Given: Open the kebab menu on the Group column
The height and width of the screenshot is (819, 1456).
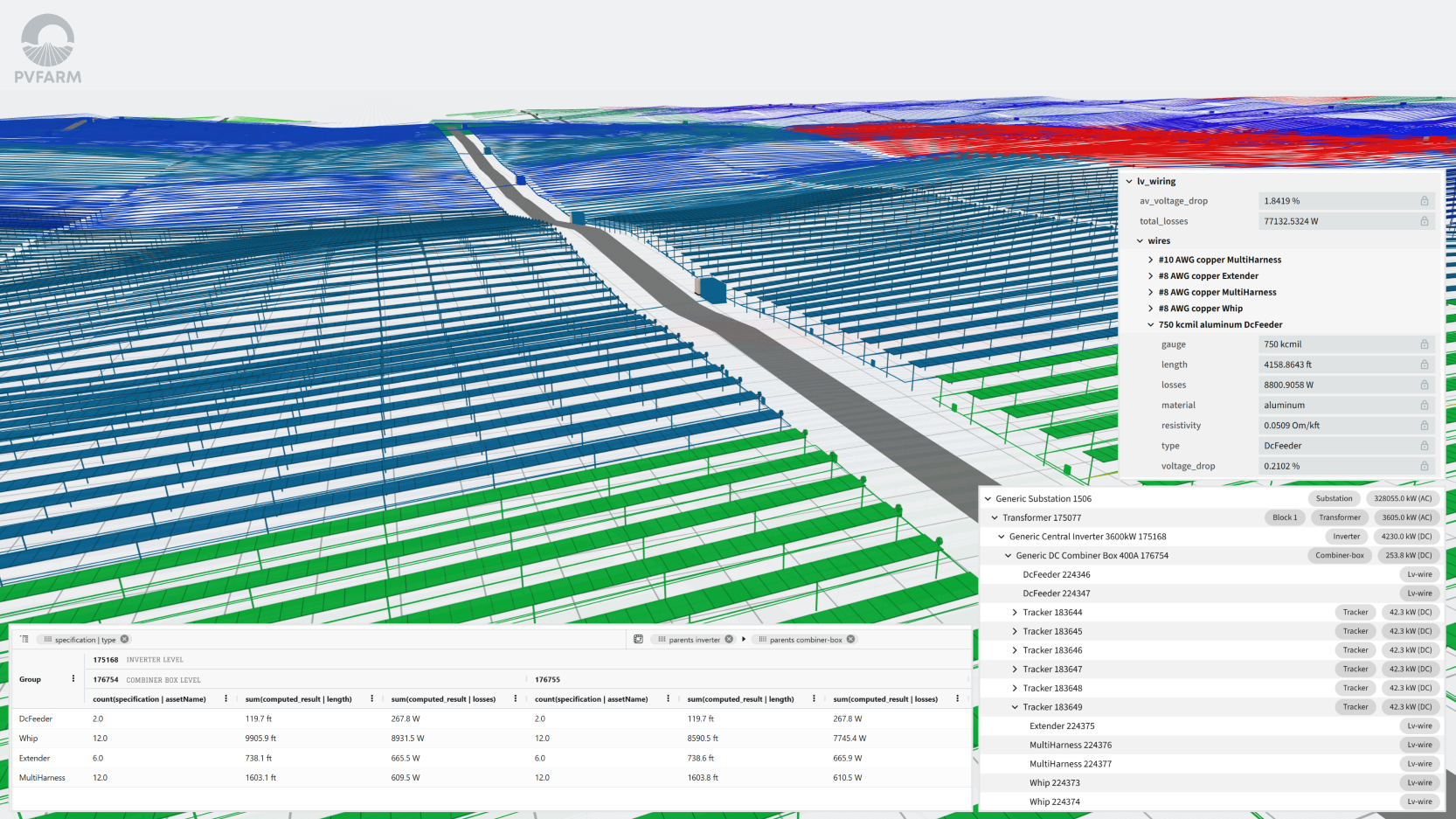Looking at the screenshot, I should tap(73, 679).
